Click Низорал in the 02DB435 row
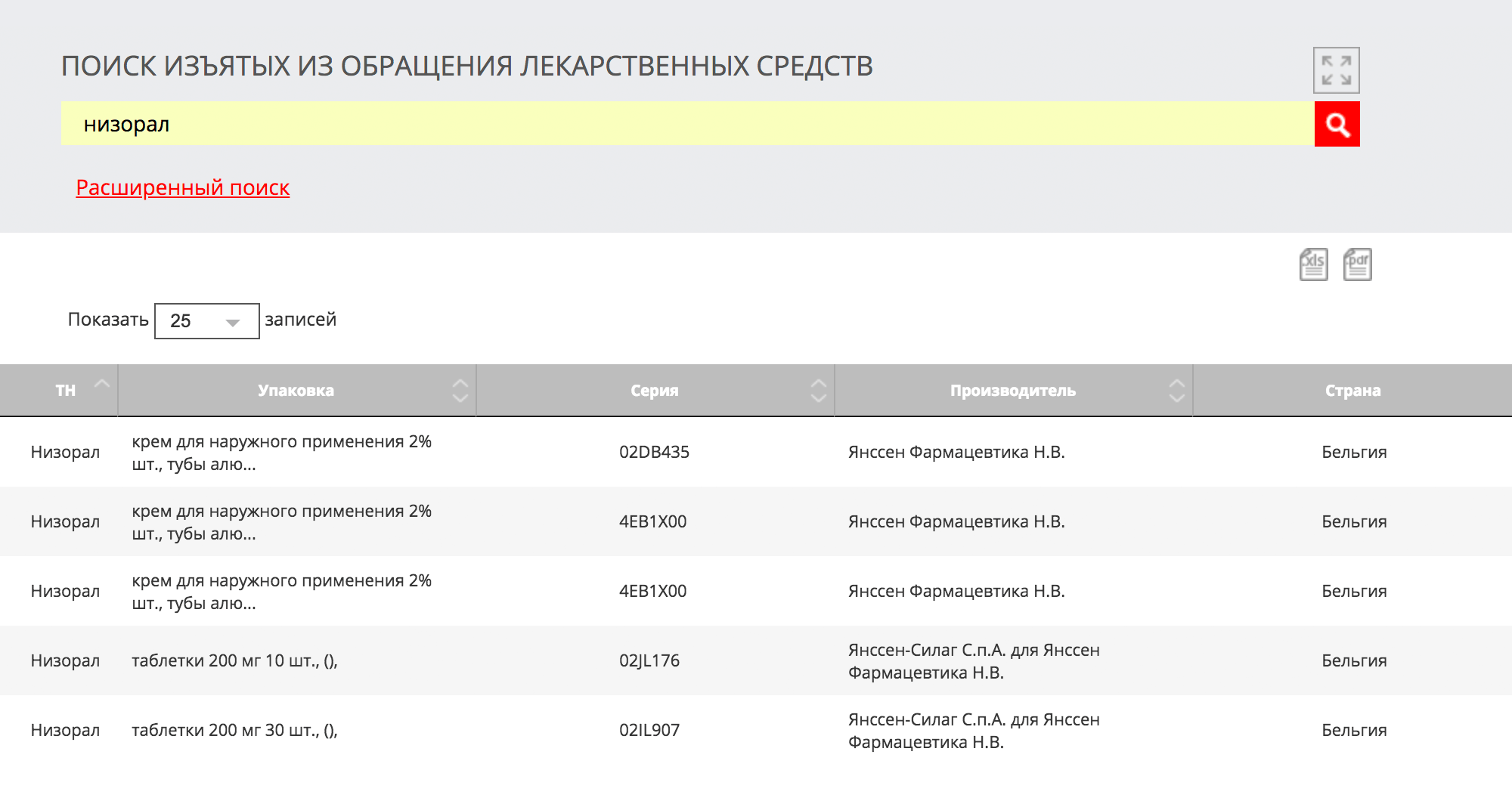This screenshot has height=801, width=1512. coord(65,452)
